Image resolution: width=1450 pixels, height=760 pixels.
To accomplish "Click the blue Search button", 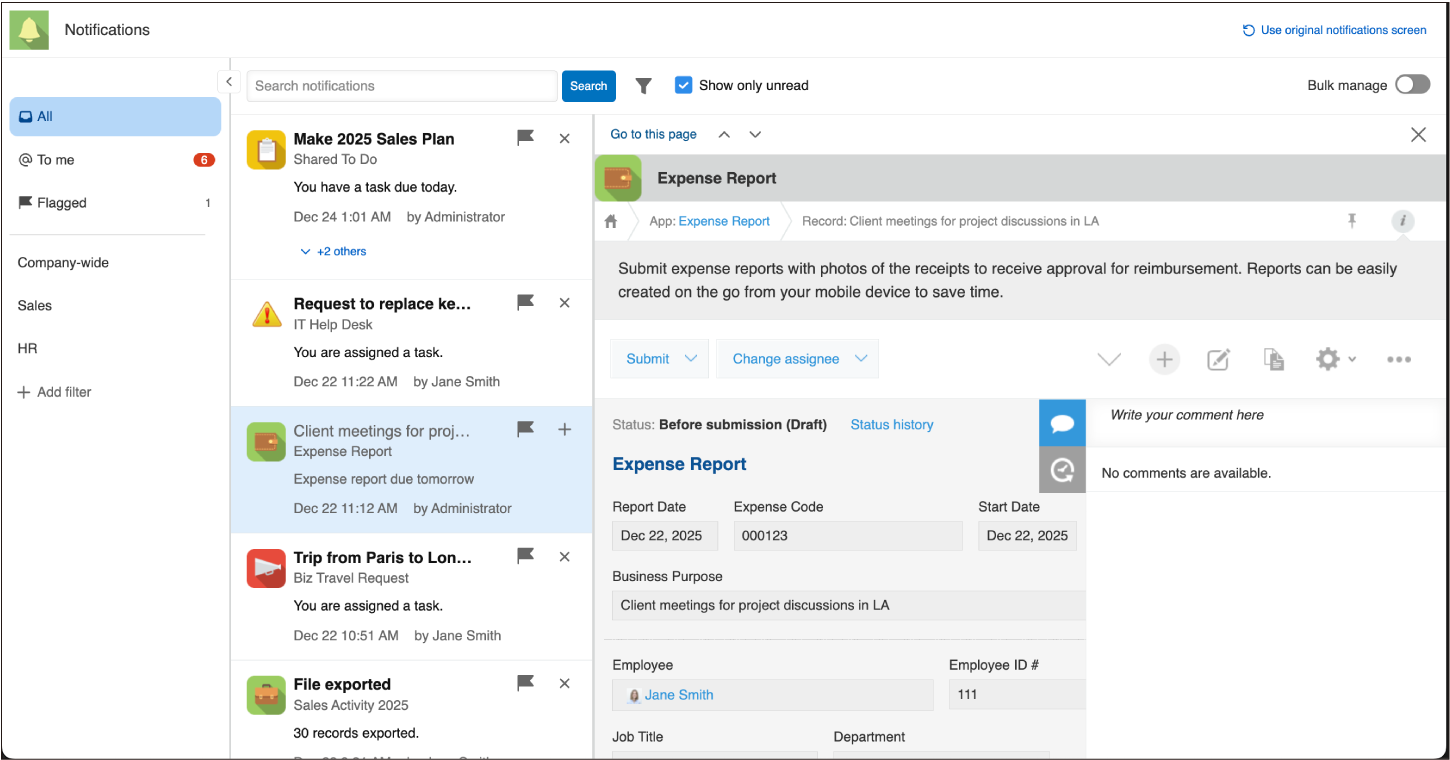I will coord(588,86).
